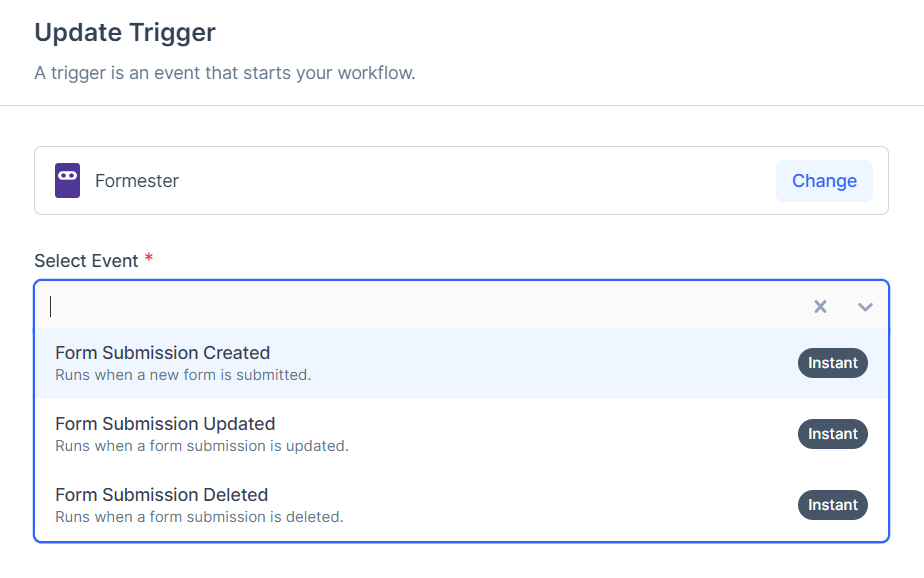The image size is (924, 578).
Task: Click Instant badge for Form Submission Deleted
Action: pos(832,505)
